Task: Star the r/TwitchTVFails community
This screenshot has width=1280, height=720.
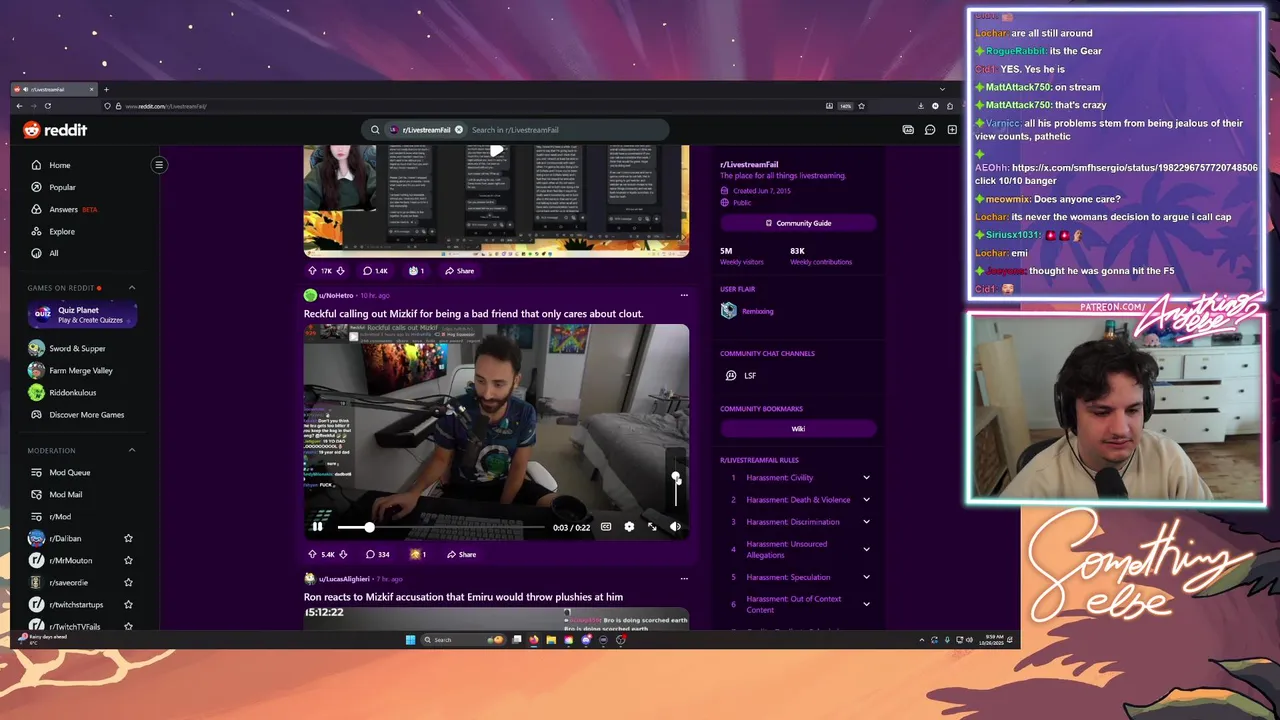Action: (x=128, y=626)
